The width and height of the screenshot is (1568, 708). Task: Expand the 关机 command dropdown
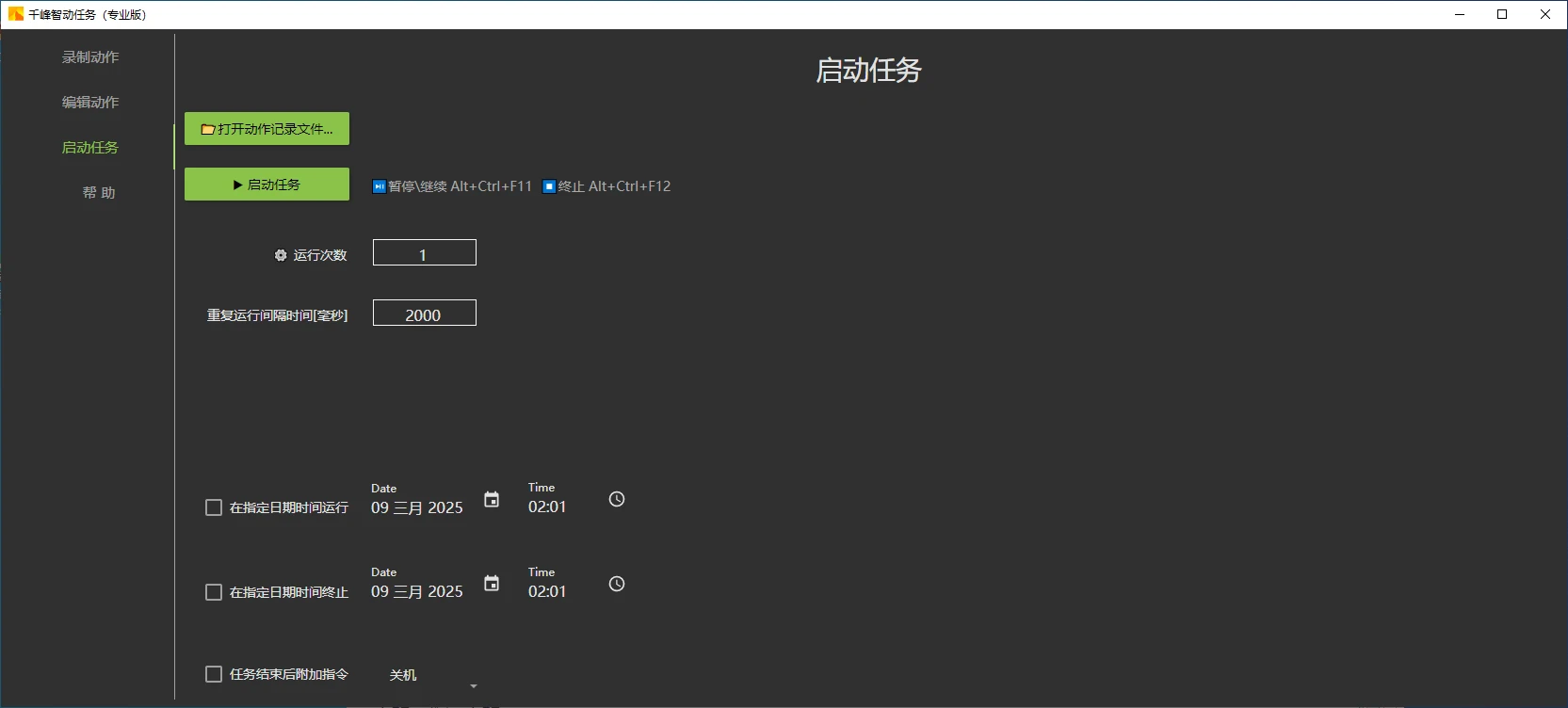(473, 686)
